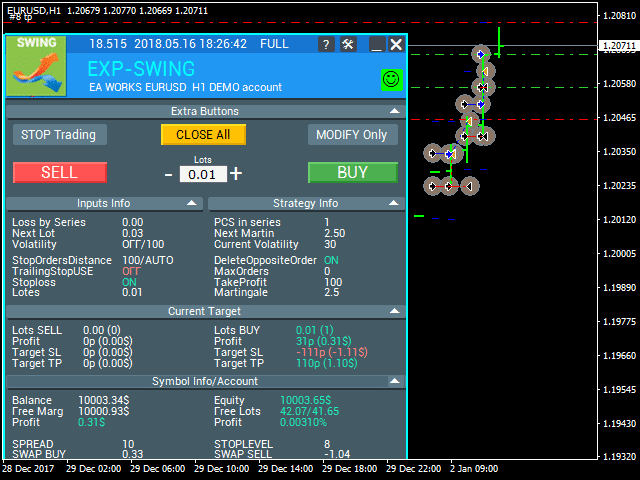Collapse the Extra Buttons section
This screenshot has width=640, height=480.
[x=395, y=111]
